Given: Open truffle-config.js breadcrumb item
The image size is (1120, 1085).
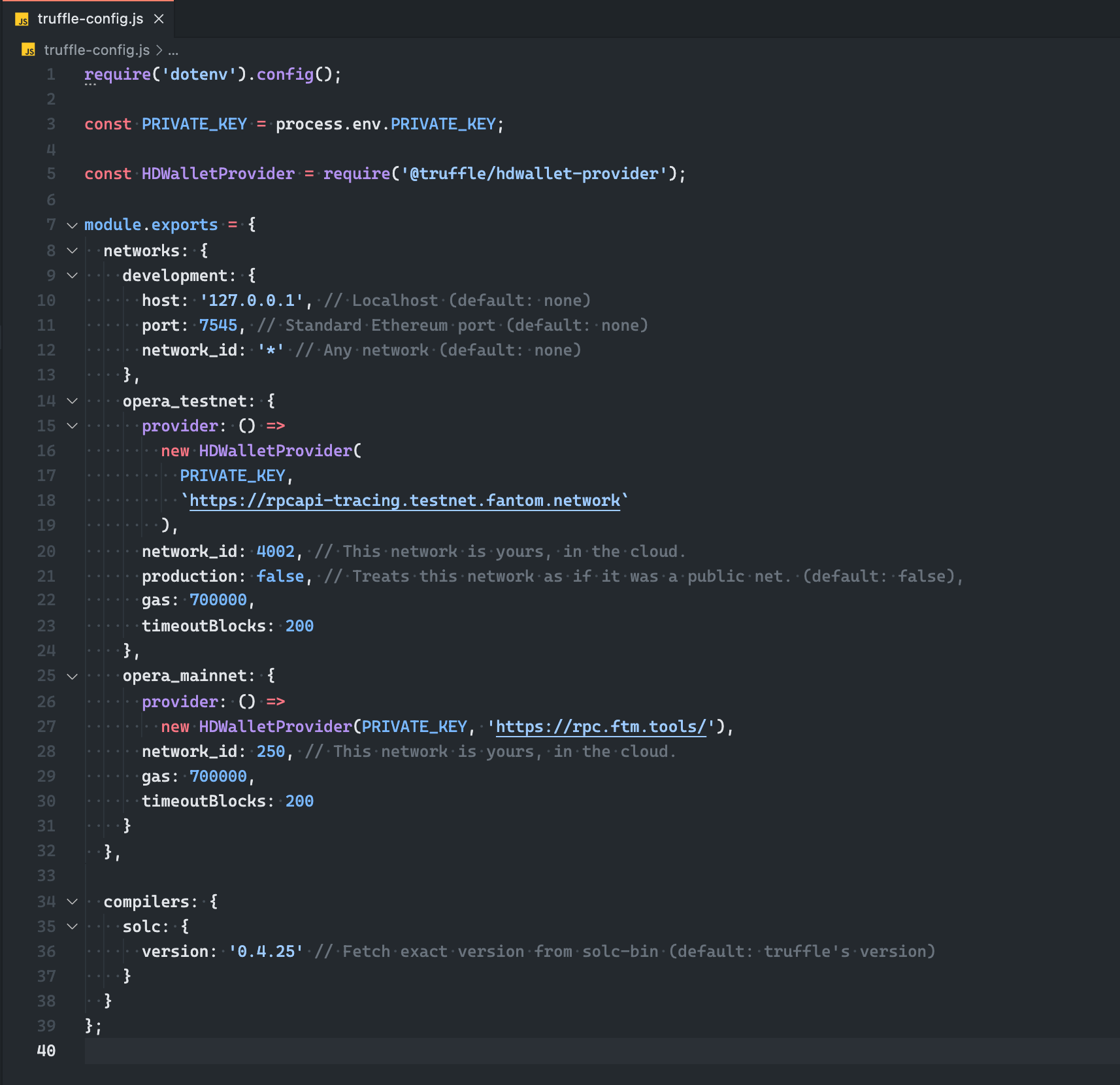Looking at the screenshot, I should (97, 50).
